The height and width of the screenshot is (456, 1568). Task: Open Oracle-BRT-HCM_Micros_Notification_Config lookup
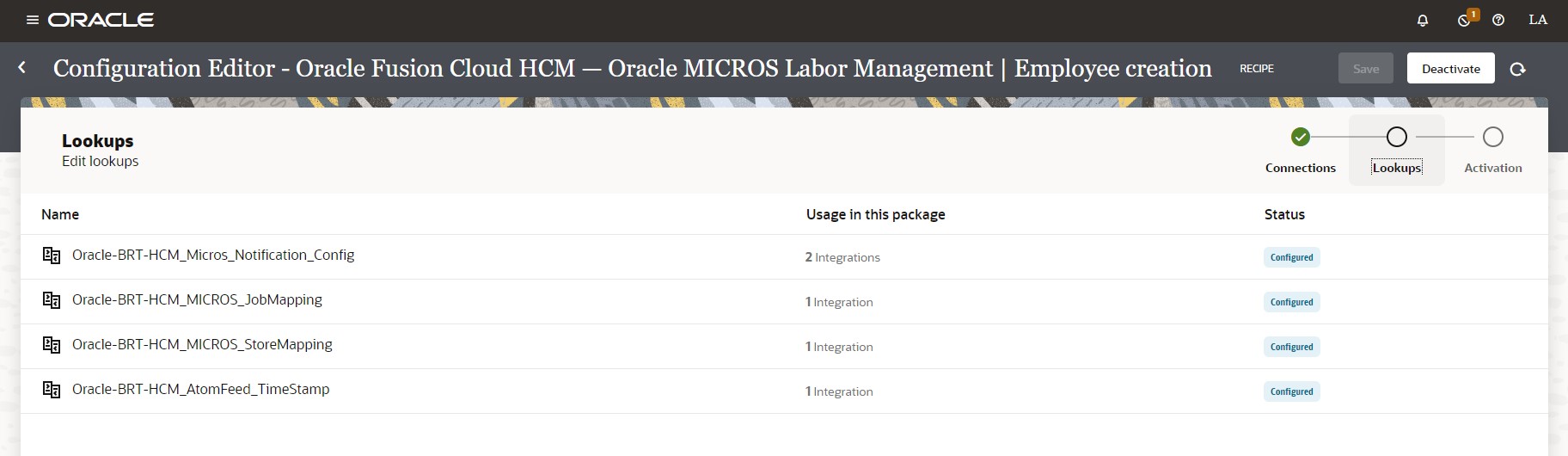[x=213, y=256]
